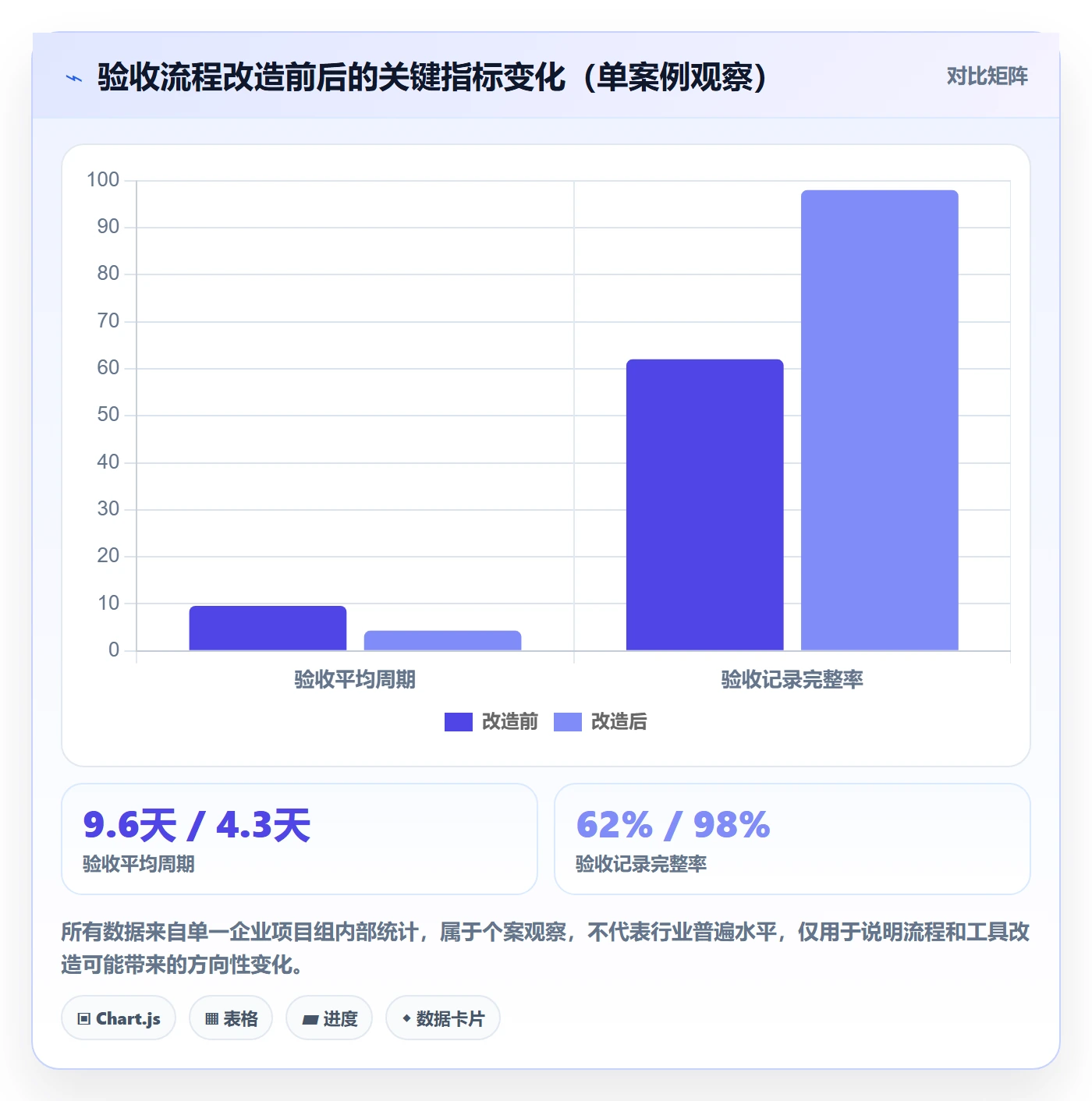Click the 改造前 bar for 验收平均周期
Viewport: 1092px width, 1101px height.
coord(268,628)
